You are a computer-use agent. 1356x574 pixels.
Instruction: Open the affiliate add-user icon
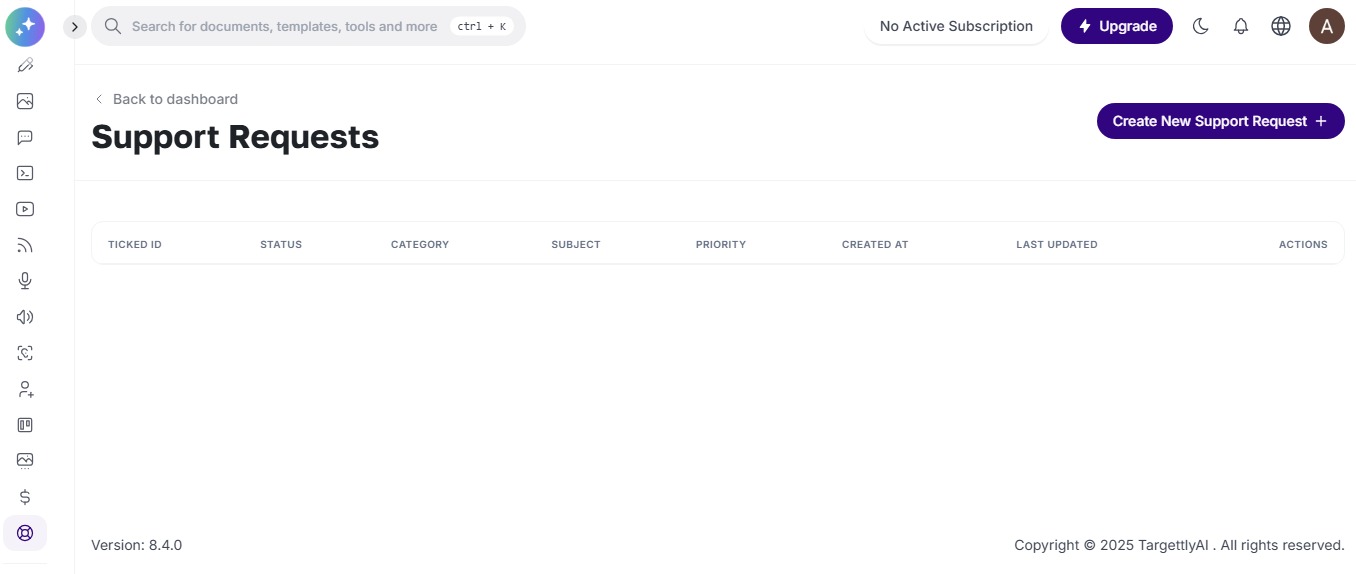pos(25,389)
